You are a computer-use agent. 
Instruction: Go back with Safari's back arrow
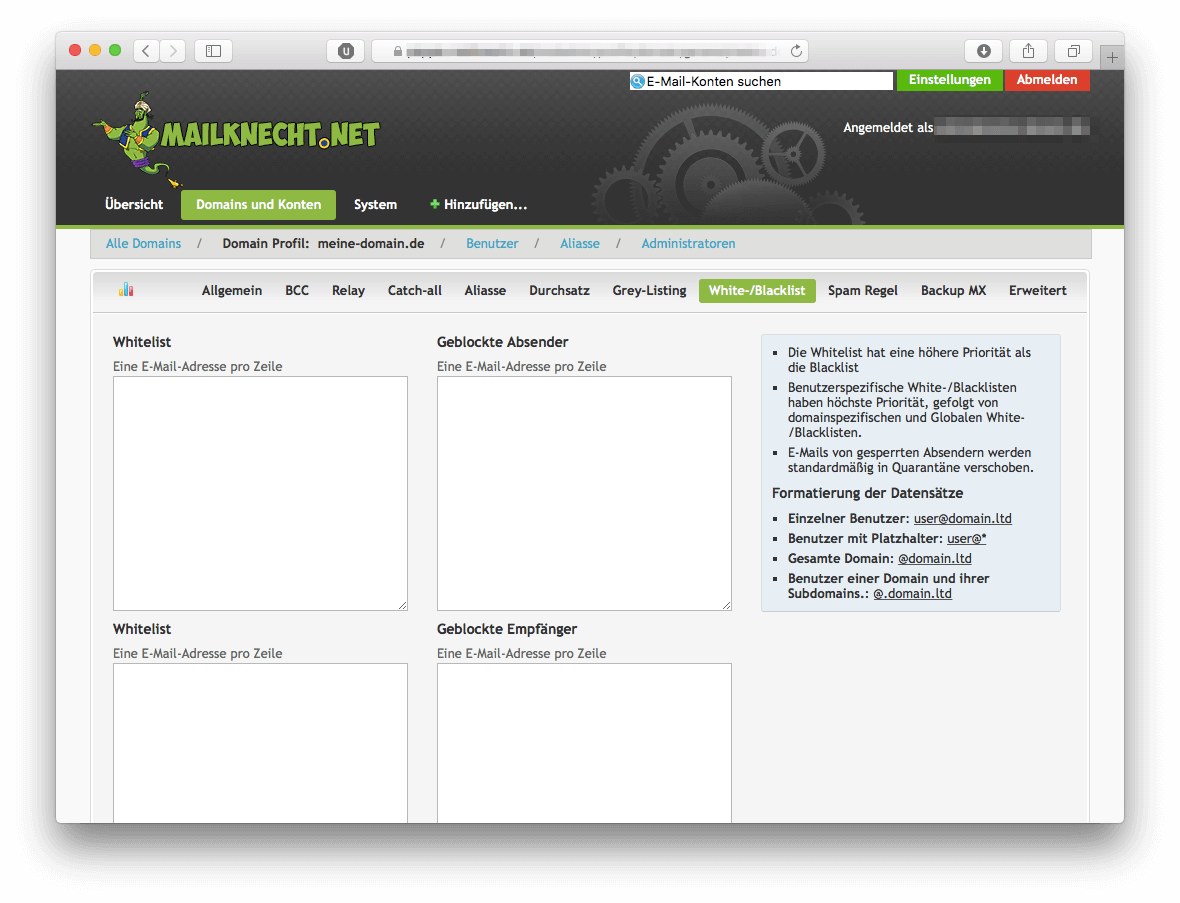click(147, 50)
